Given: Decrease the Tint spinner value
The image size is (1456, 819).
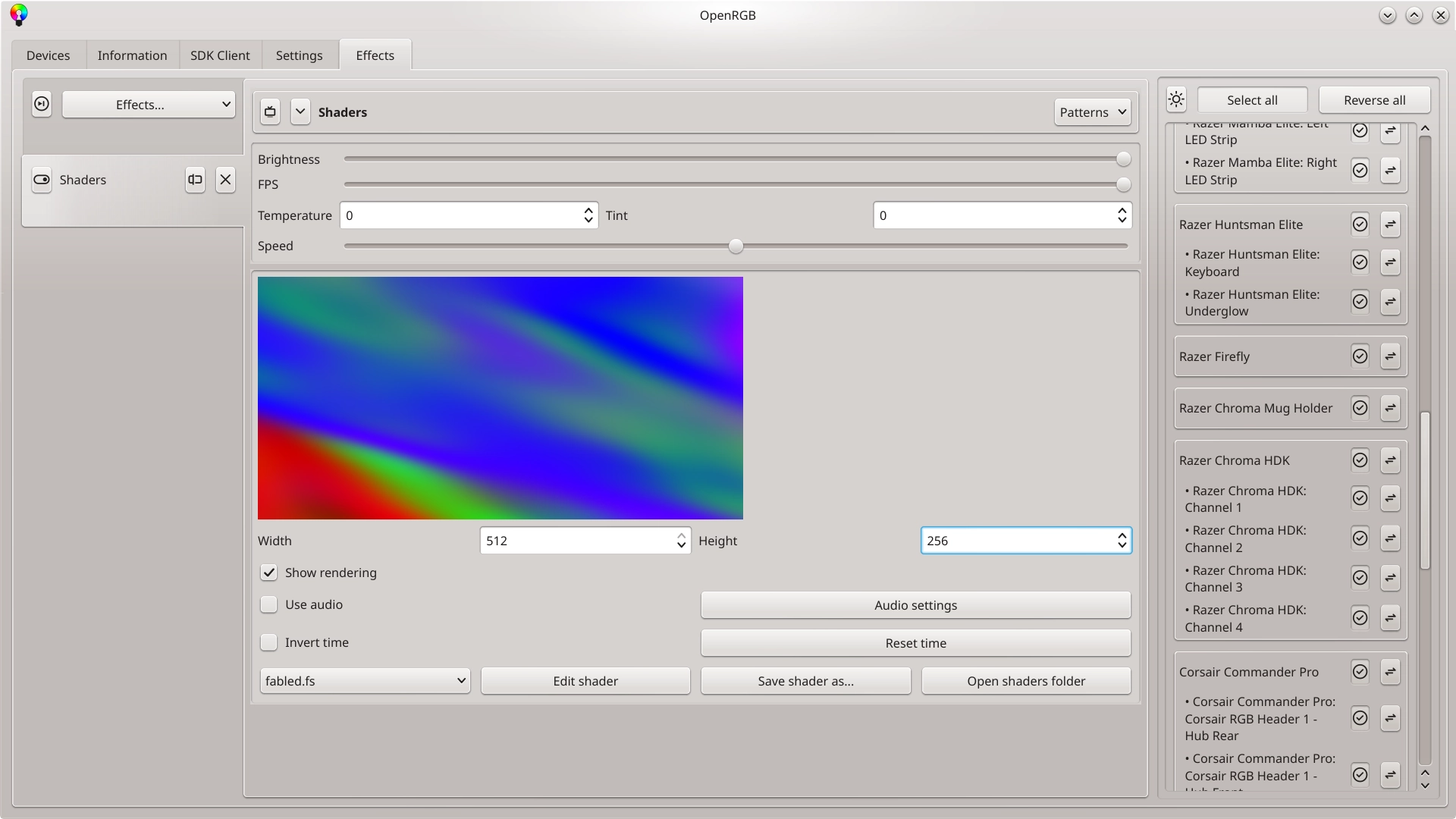Looking at the screenshot, I should point(1122,220).
